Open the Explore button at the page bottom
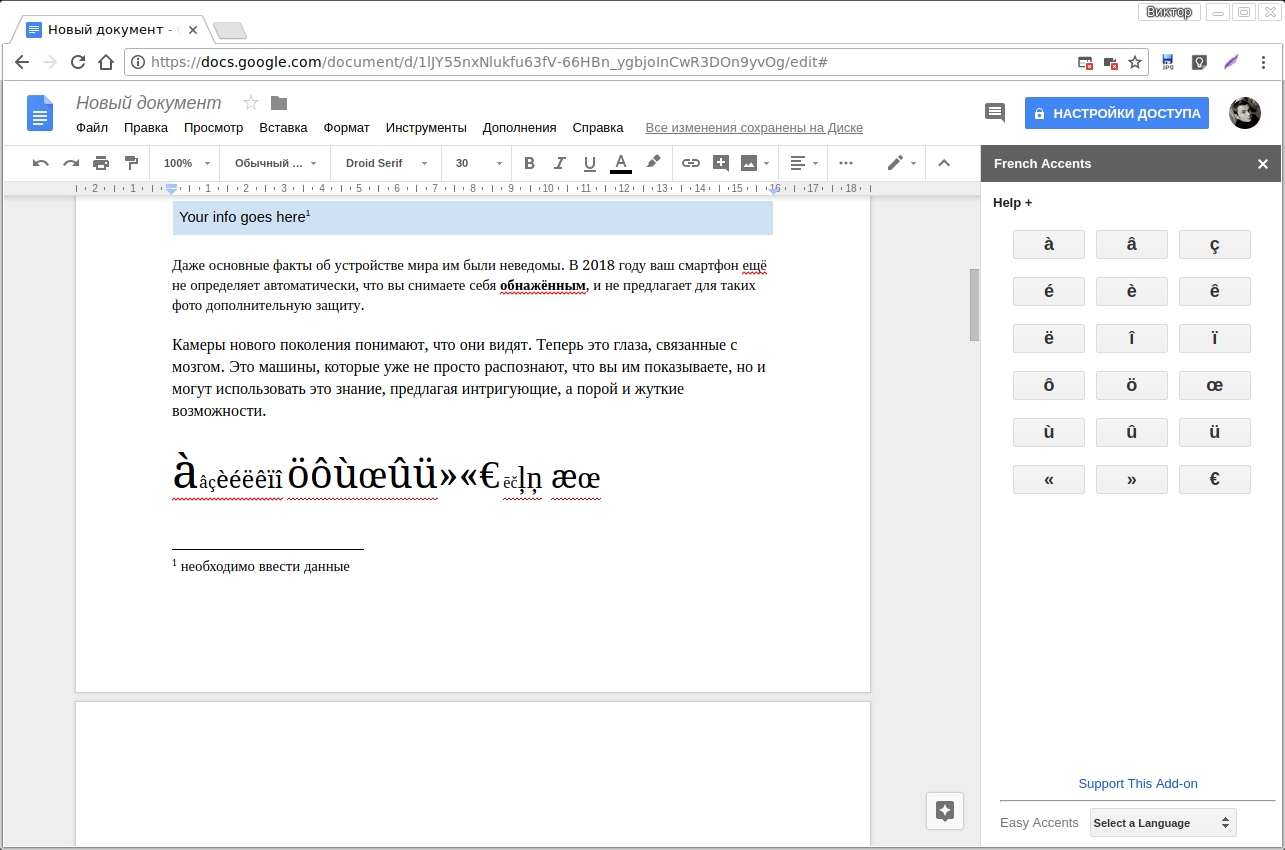Image resolution: width=1285 pixels, height=850 pixels. point(945,811)
